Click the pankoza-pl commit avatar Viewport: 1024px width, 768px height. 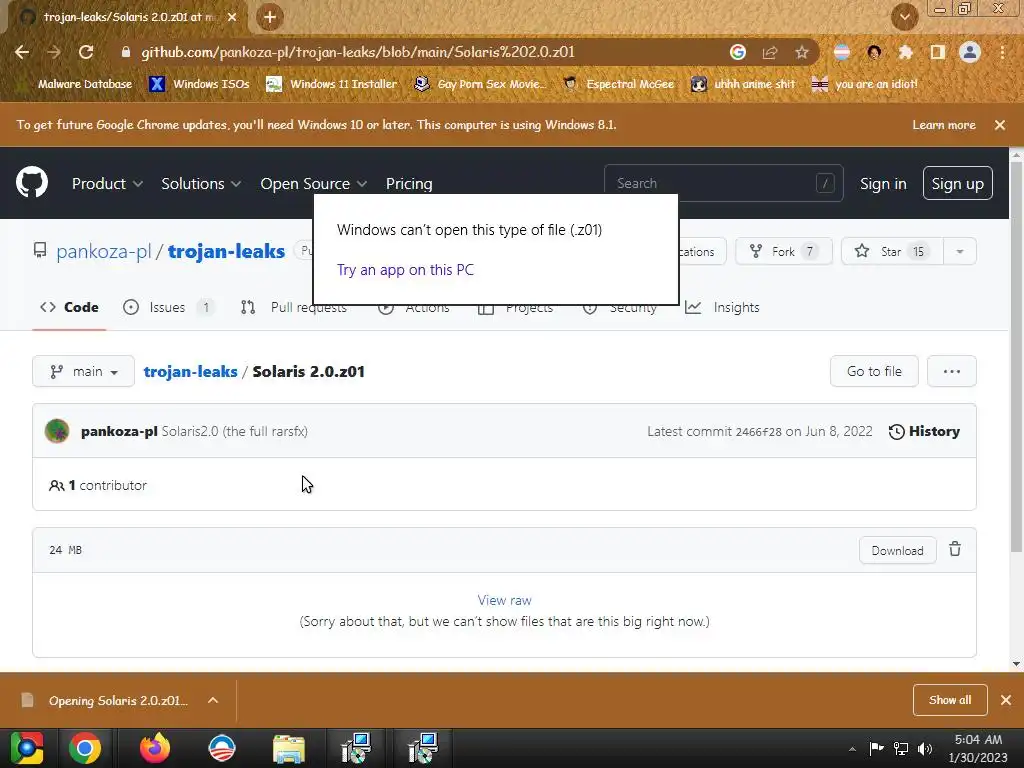pyautogui.click(x=57, y=431)
